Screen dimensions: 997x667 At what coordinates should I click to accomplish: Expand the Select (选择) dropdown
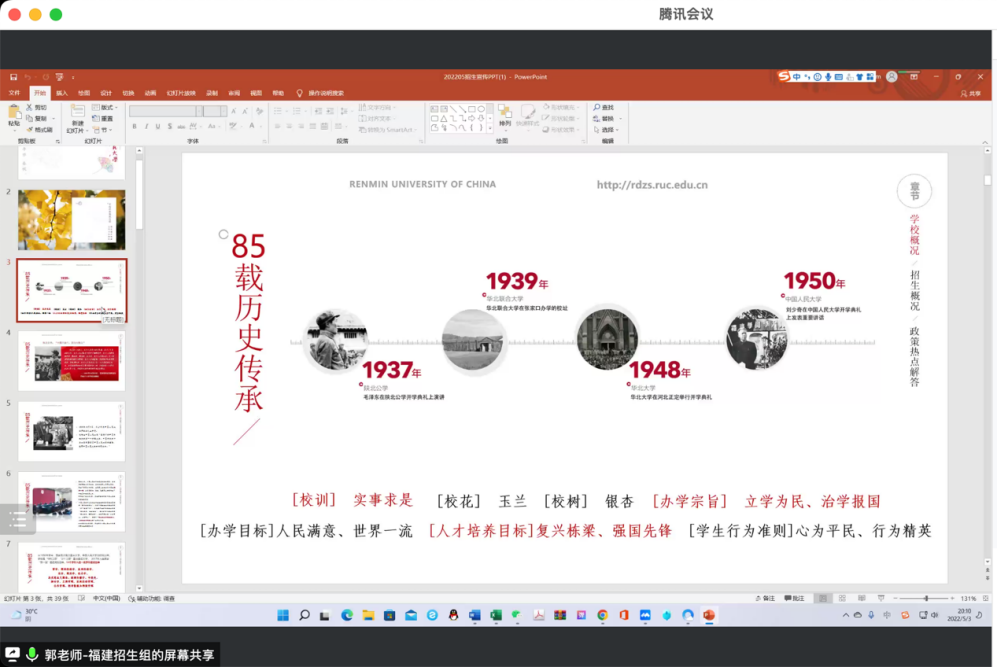coord(606,130)
